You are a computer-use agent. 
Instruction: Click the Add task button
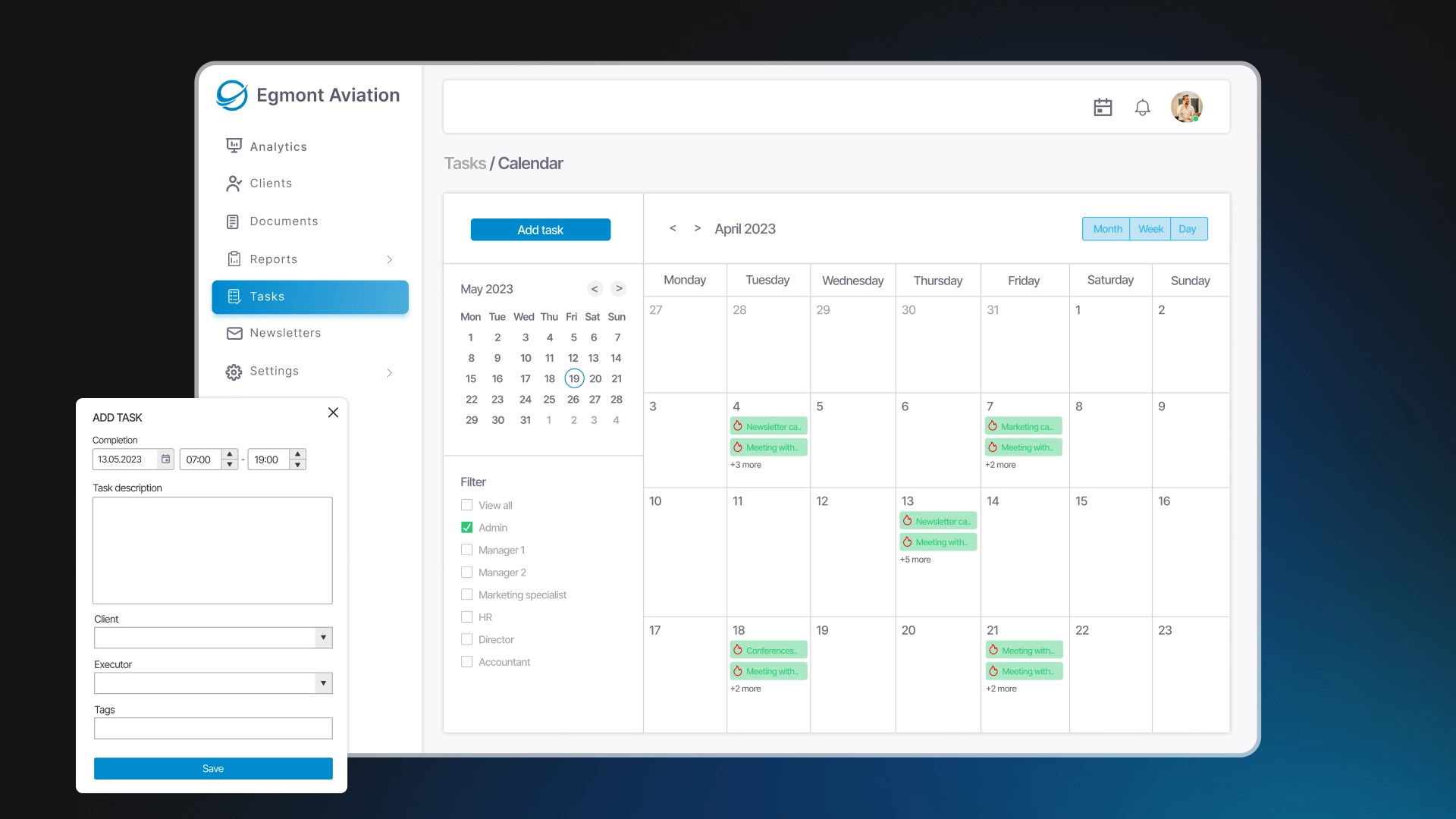[x=540, y=229]
